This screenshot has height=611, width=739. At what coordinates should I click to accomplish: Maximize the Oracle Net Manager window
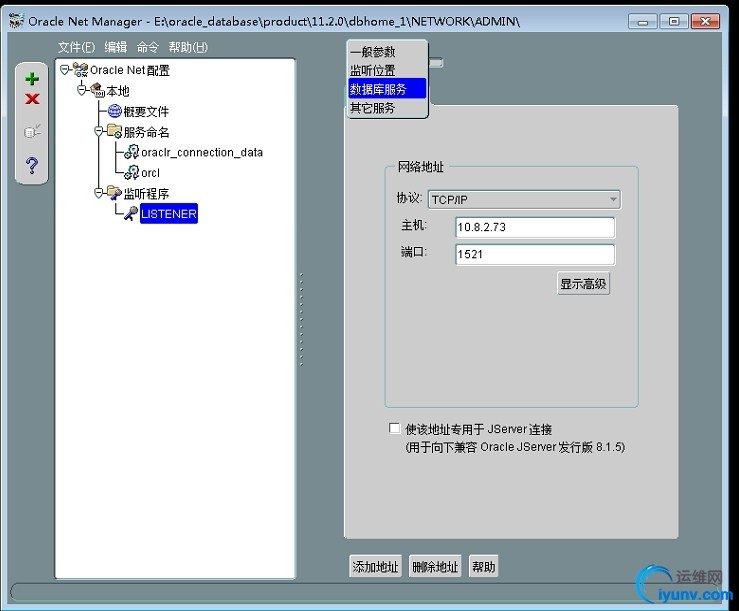[674, 21]
